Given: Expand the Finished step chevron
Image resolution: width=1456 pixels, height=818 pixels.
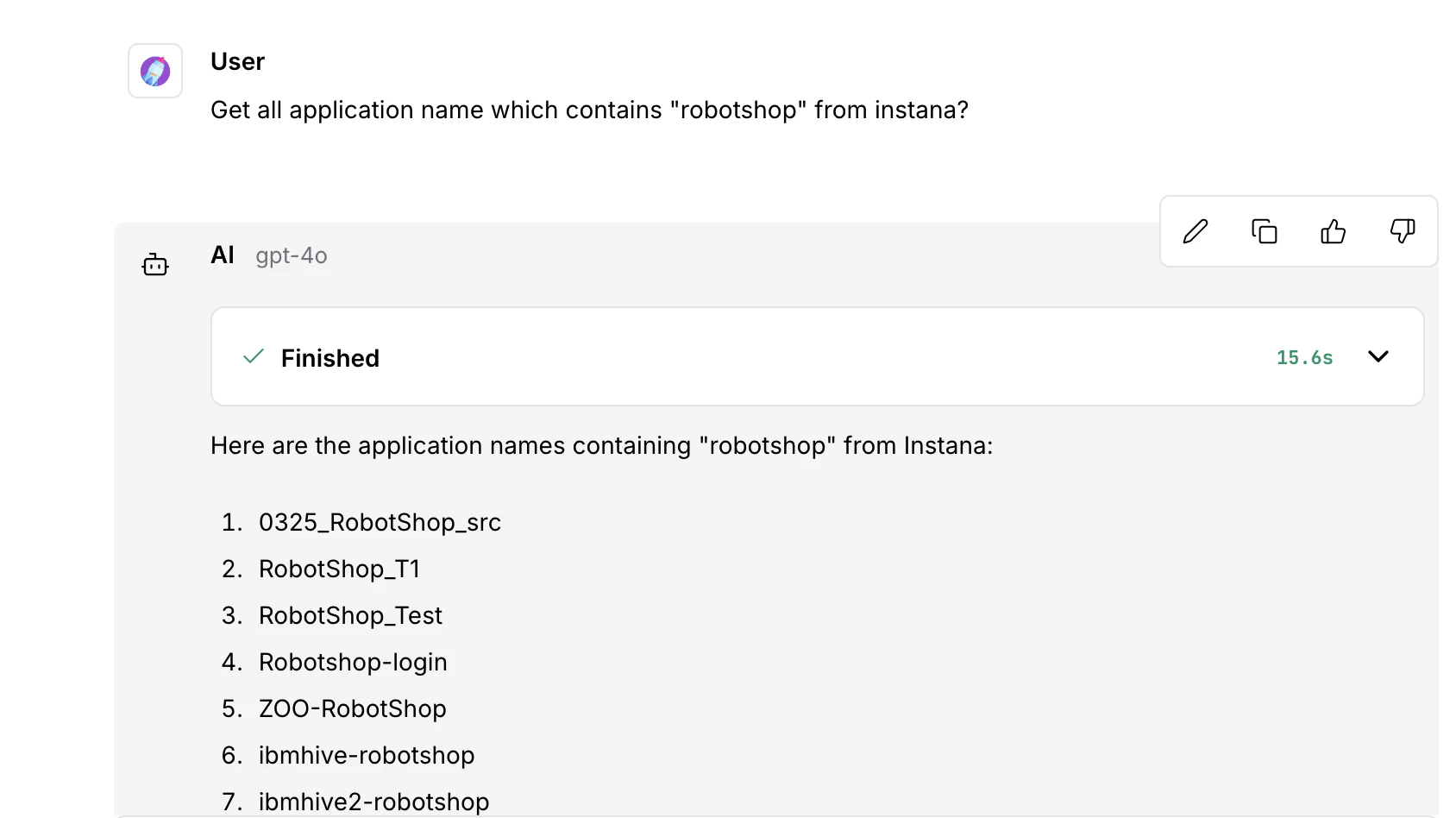Looking at the screenshot, I should 1378,356.
